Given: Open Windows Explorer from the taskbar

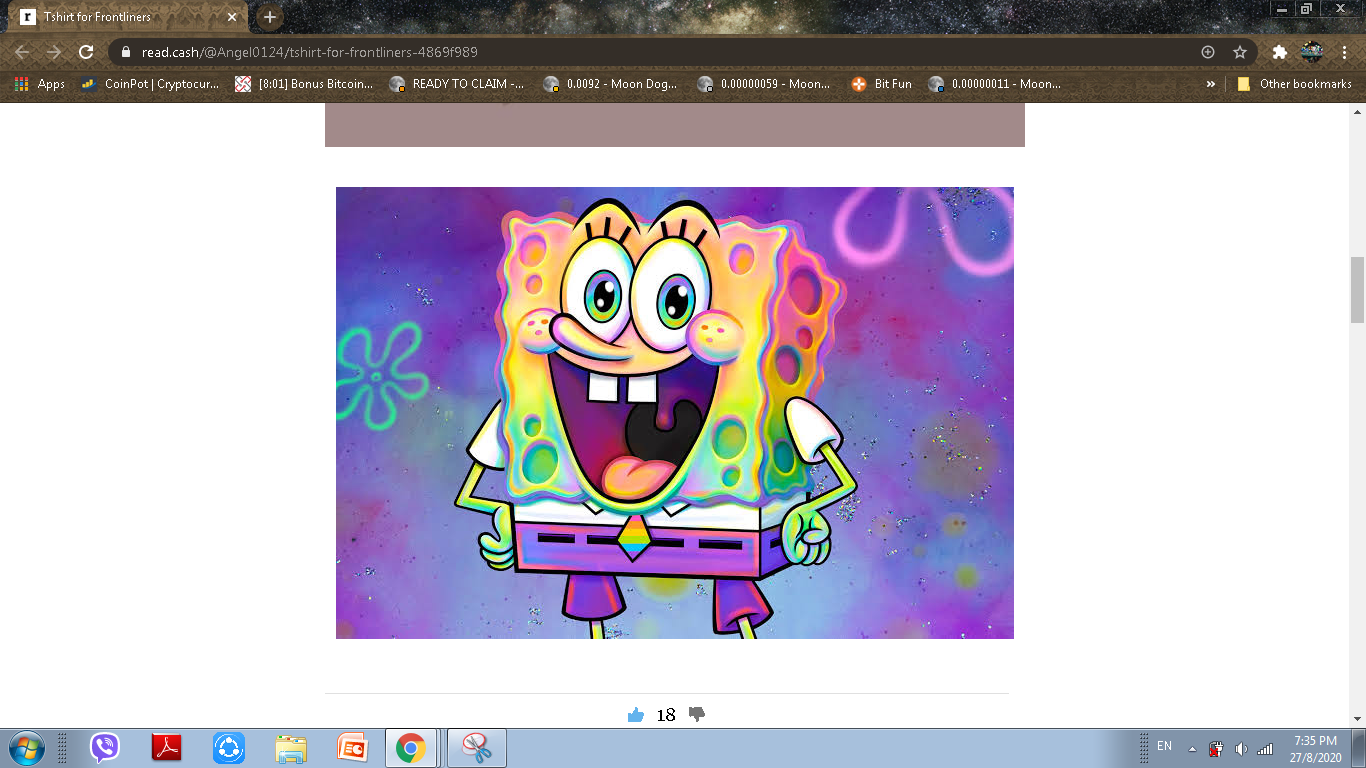Looking at the screenshot, I should click(x=291, y=748).
